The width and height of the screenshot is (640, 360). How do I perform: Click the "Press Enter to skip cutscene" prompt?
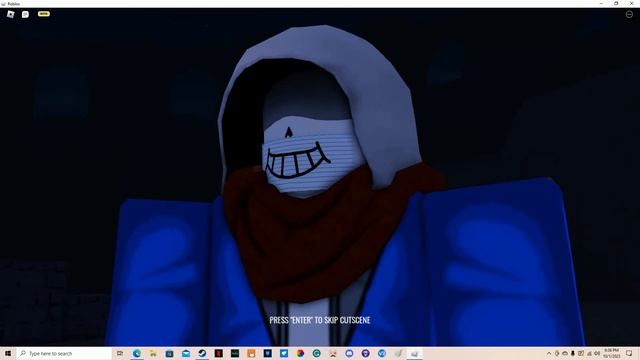tap(320, 320)
